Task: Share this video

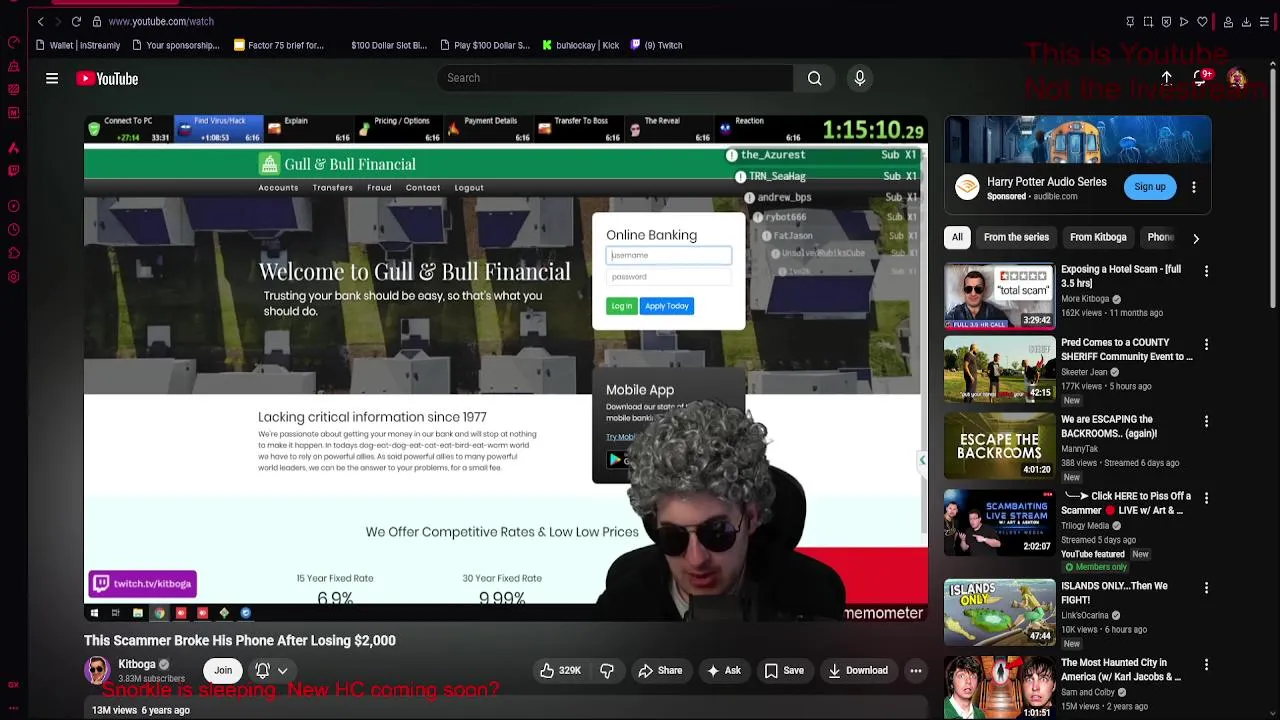Action: pos(660,671)
